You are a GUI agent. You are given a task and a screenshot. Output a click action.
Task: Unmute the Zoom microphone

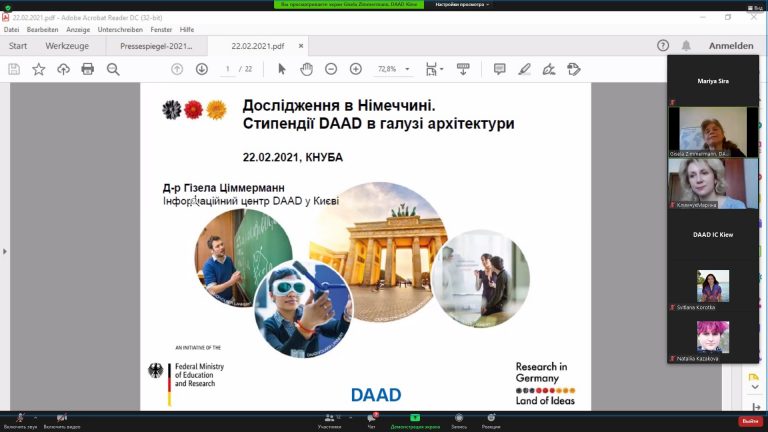pyautogui.click(x=17, y=419)
